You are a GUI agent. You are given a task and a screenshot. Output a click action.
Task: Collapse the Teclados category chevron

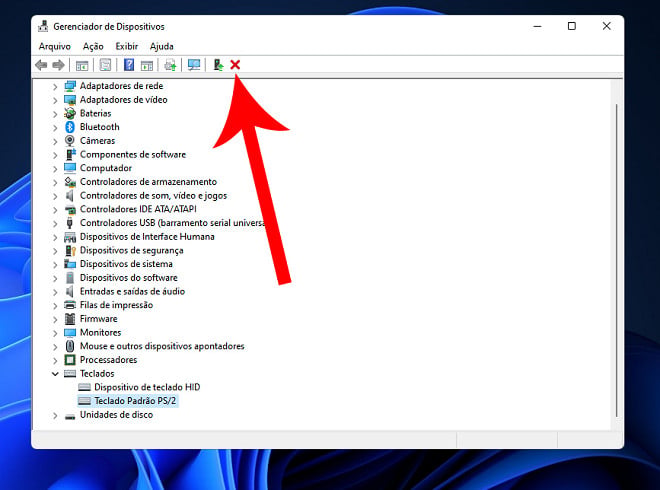[55, 374]
